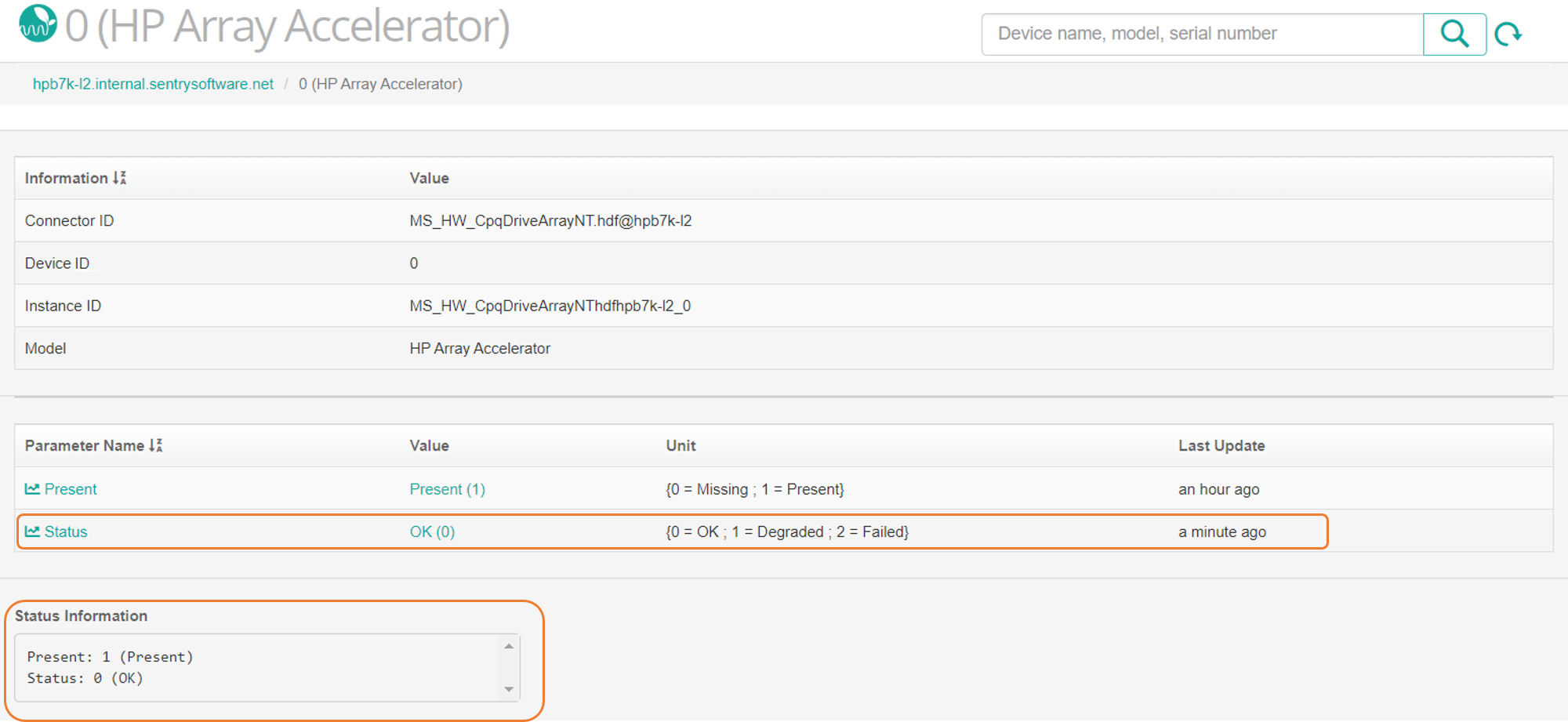Refresh the page with the reload icon
Screen dimensions: 1568x722
1508,34
